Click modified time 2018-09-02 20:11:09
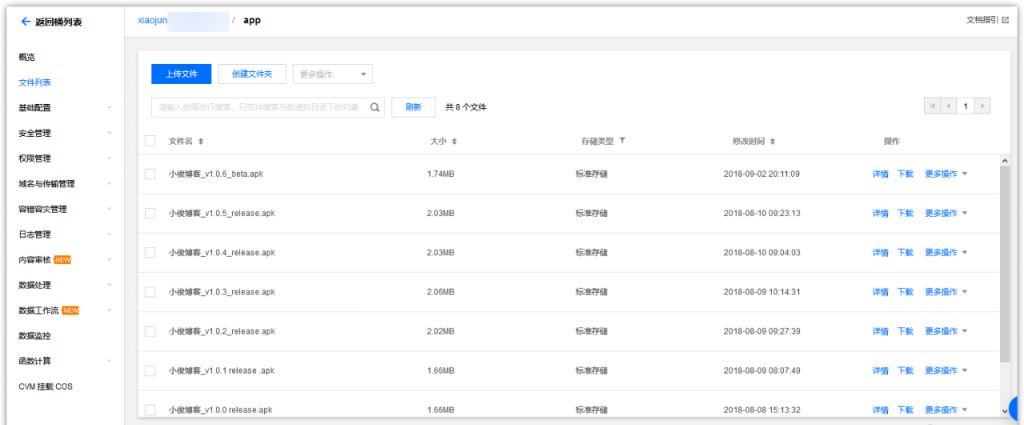Viewport: 1024px width, 425px height. point(761,174)
